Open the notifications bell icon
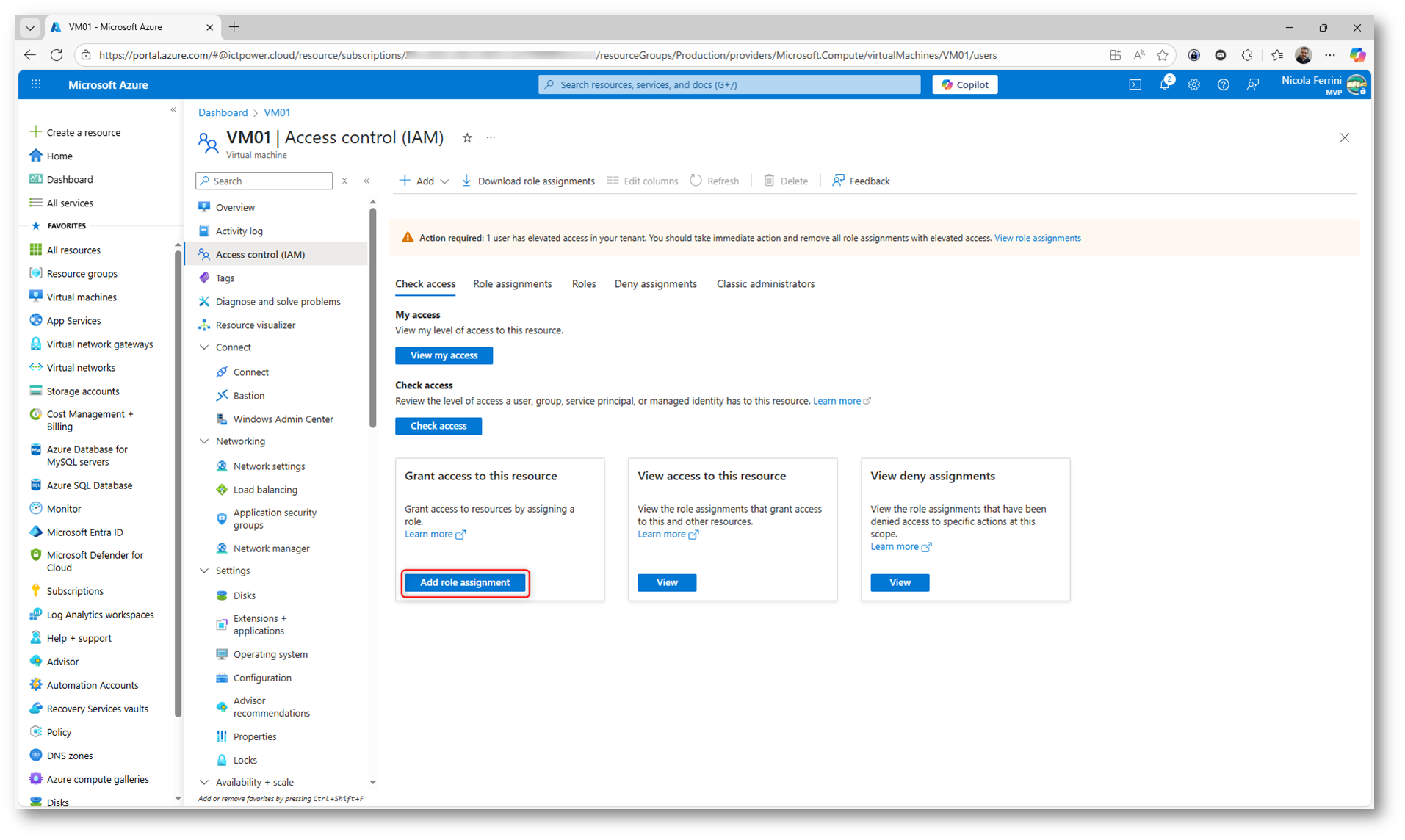Image resolution: width=1405 pixels, height=840 pixels. (x=1164, y=85)
